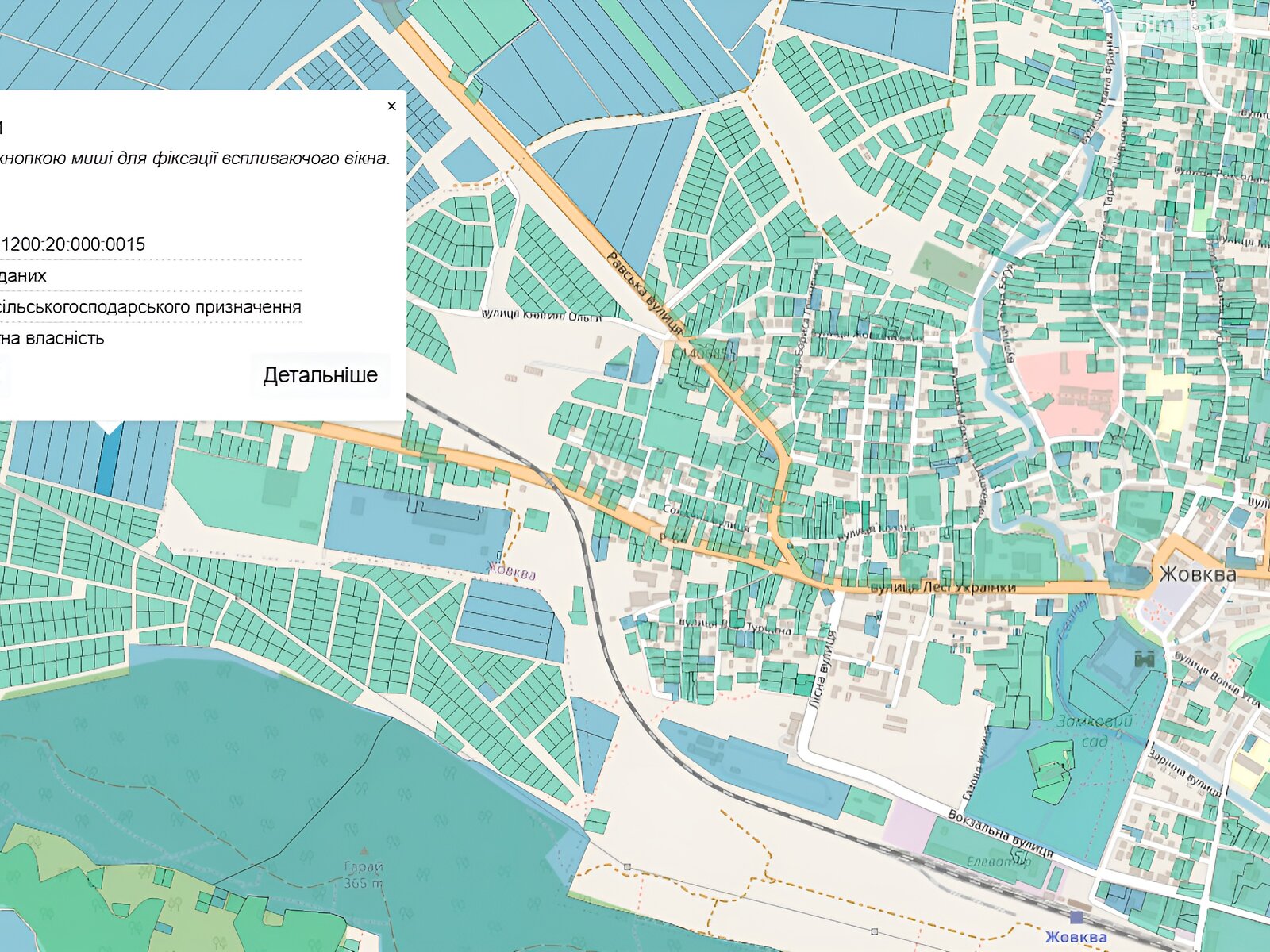Close the parcel info popup

click(391, 106)
